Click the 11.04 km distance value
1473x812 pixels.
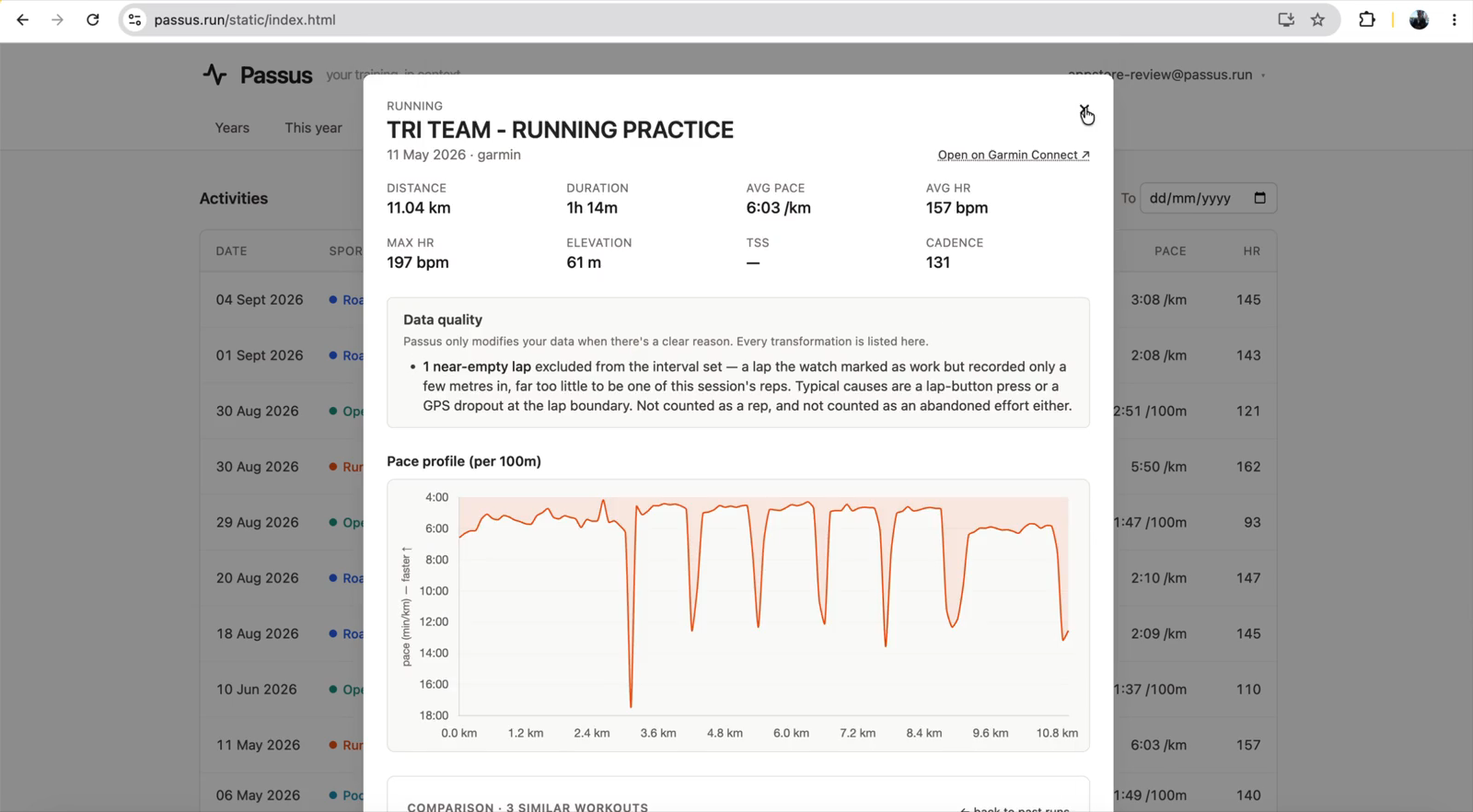click(x=419, y=208)
